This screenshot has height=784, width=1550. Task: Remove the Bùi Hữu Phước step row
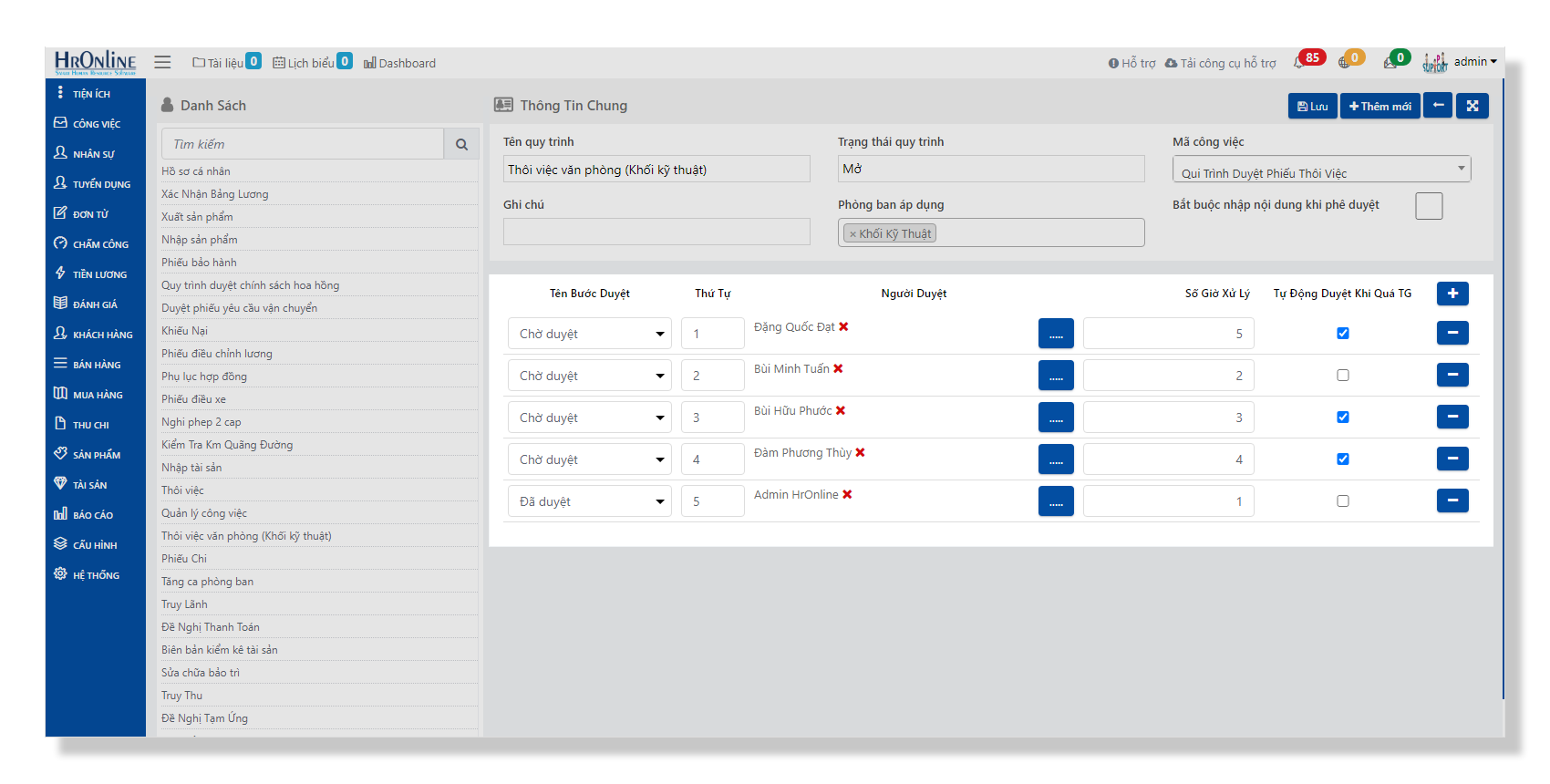pyautogui.click(x=1452, y=417)
